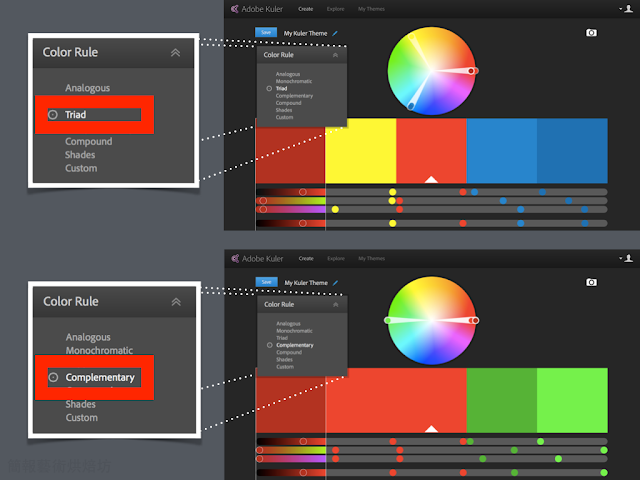Select the dark red swatch in bottom window
Viewport: 640px width, 480px height.
point(291,404)
